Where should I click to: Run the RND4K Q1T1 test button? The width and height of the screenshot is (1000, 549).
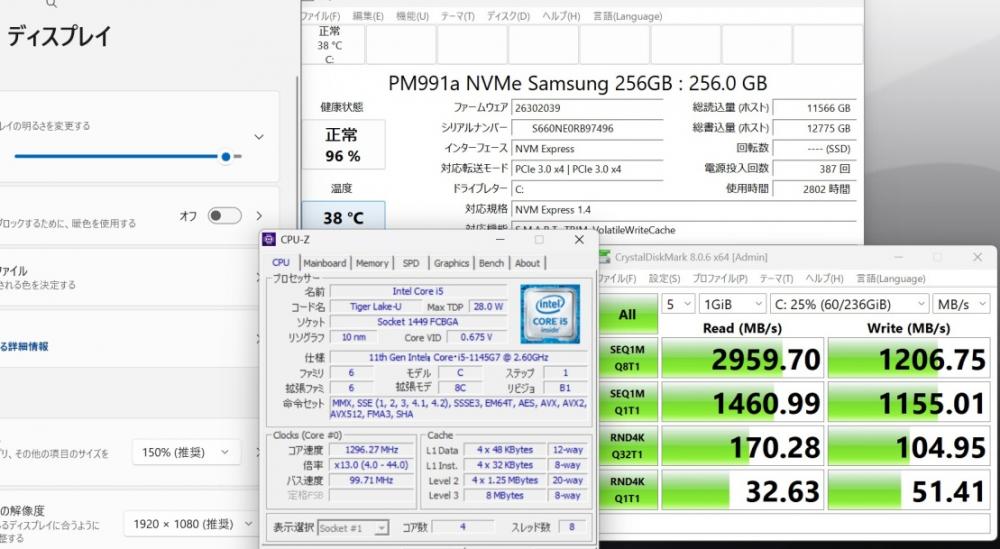tap(628, 490)
